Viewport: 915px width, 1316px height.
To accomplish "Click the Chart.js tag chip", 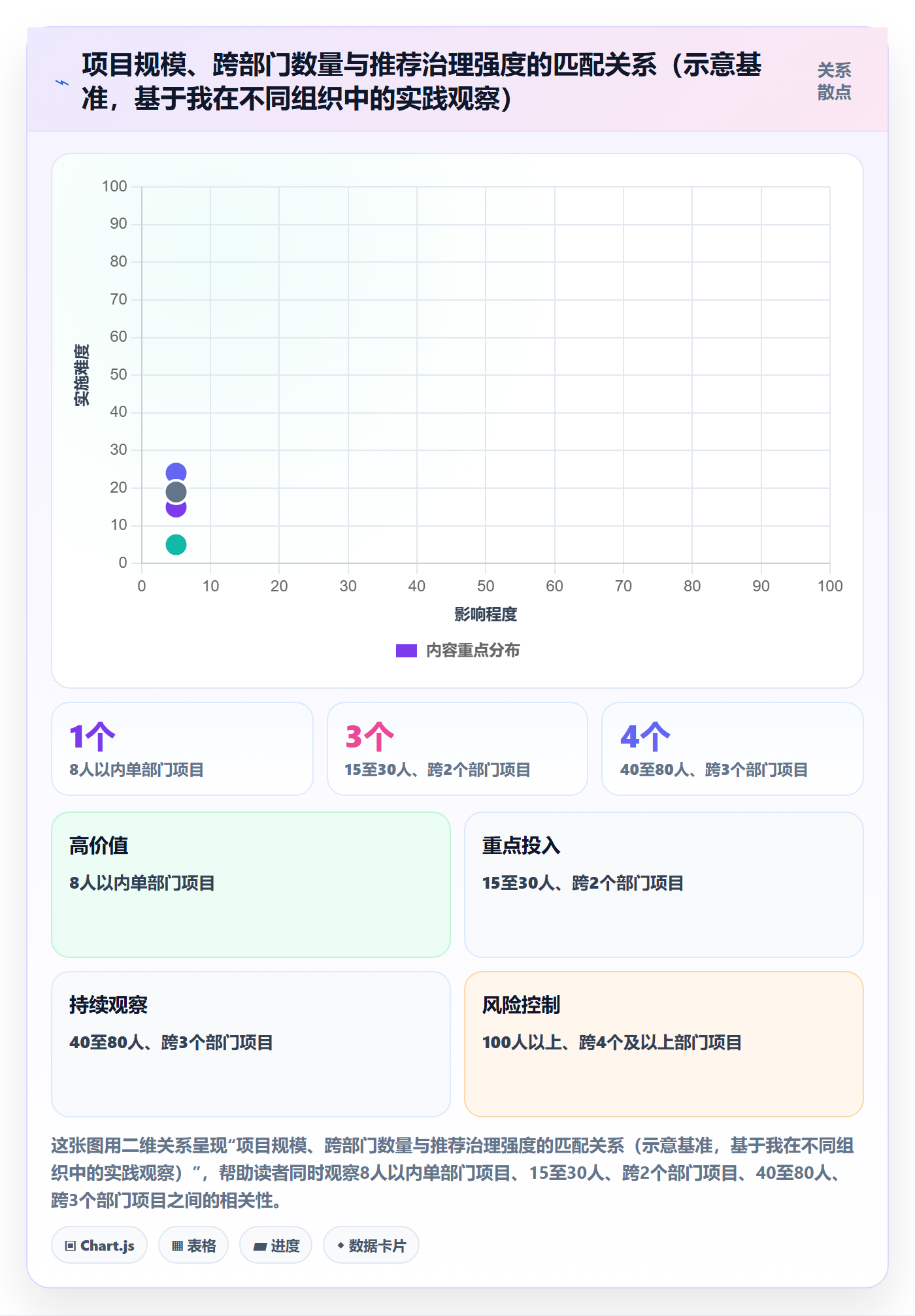I will pyautogui.click(x=99, y=1245).
